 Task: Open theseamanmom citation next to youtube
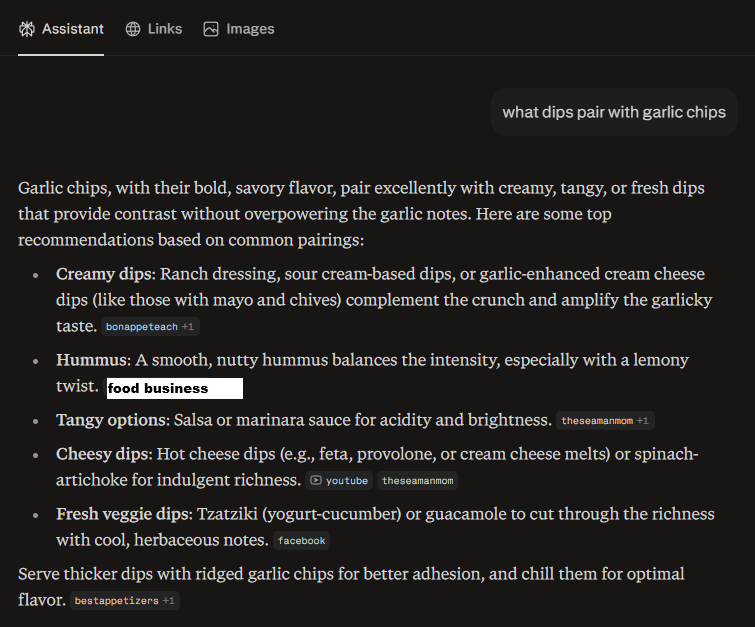point(417,481)
